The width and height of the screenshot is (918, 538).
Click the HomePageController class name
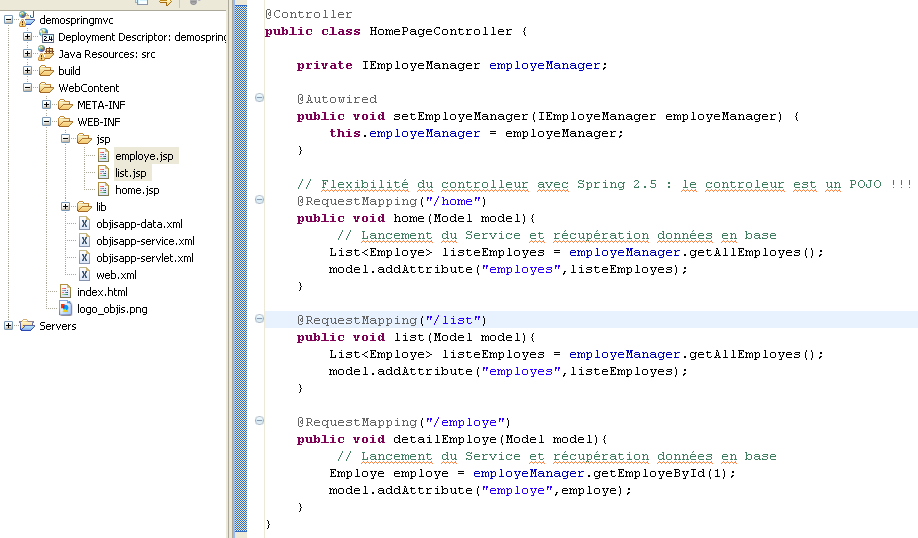440,31
